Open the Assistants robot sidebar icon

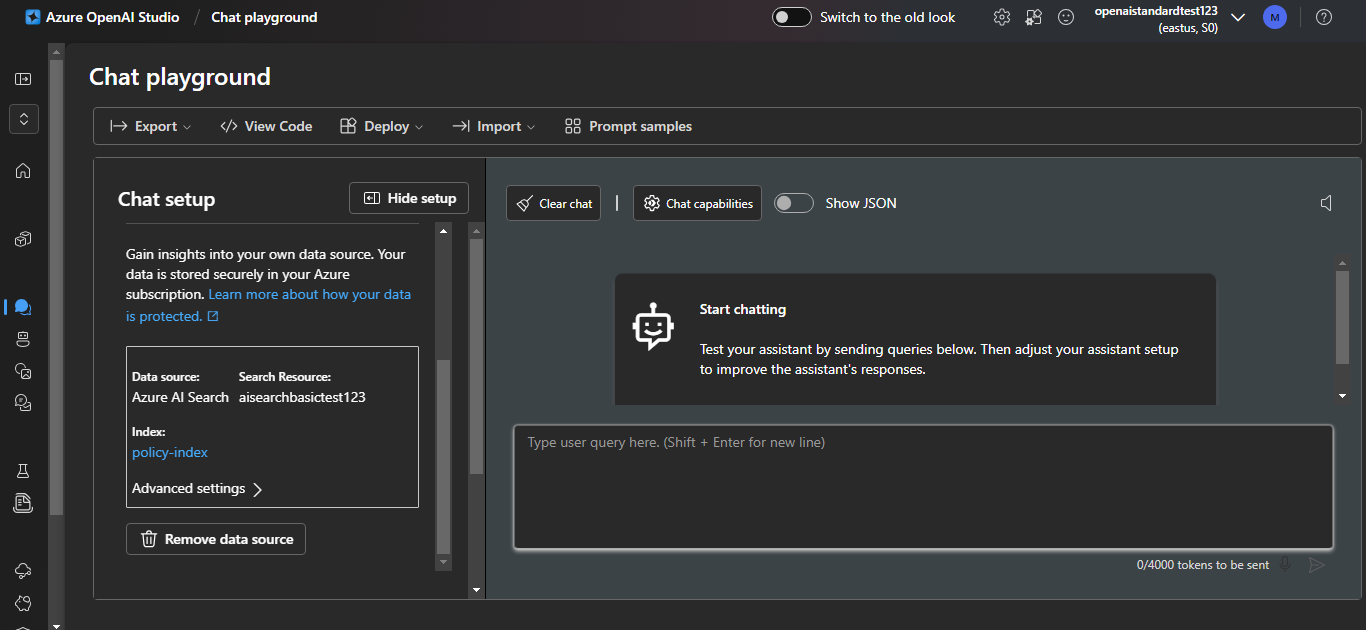pyautogui.click(x=23, y=339)
